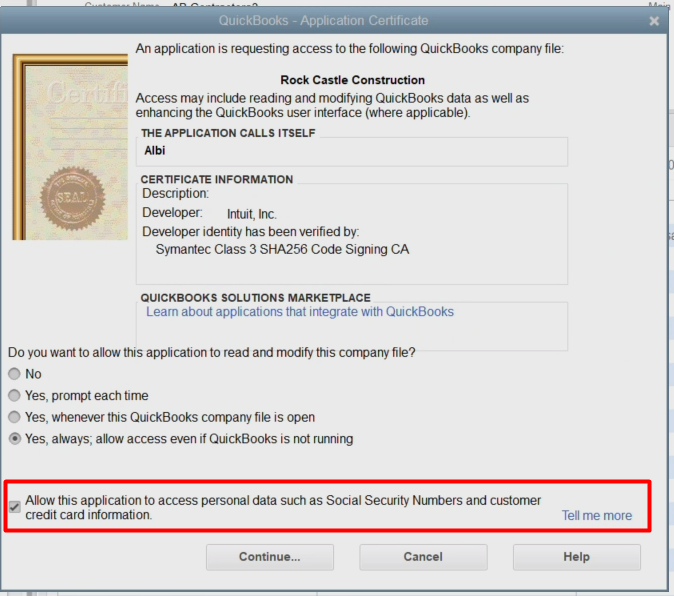Viewport: 674px width, 596px height.
Task: Open Help for this dialog
Action: tap(576, 557)
